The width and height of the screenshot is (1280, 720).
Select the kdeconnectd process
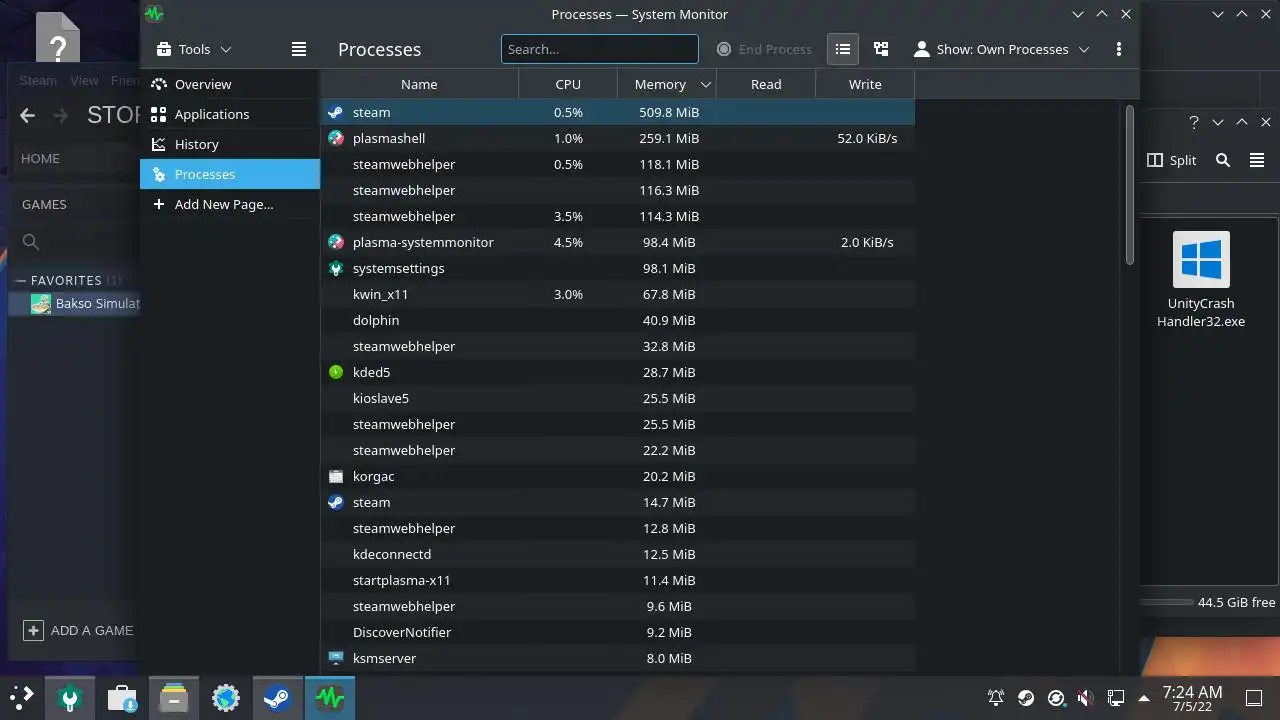coord(617,554)
